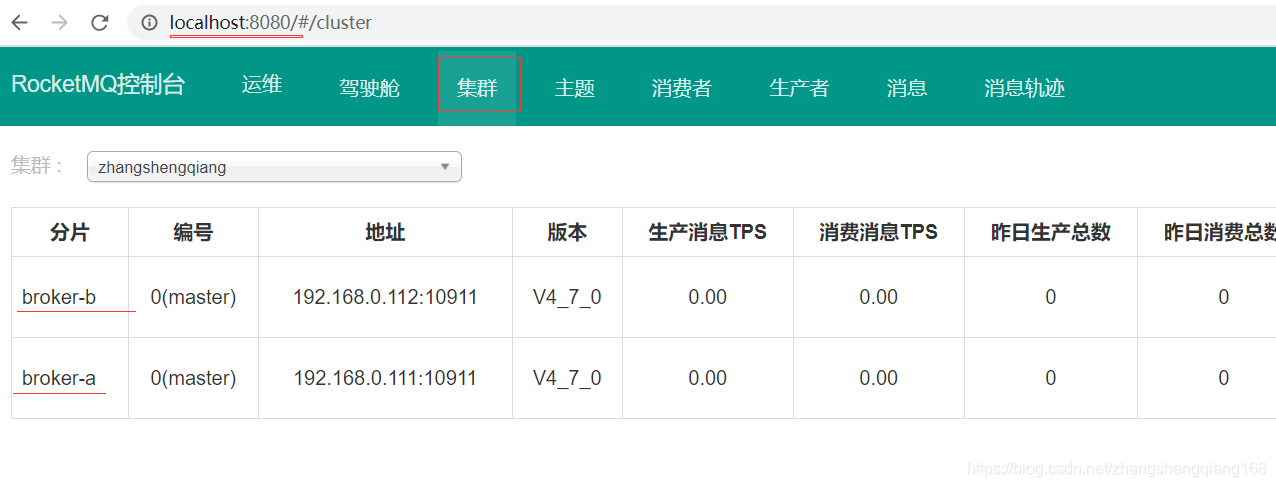1276x487 pixels.
Task: Click address 192.168.0.112:10911
Action: [385, 297]
